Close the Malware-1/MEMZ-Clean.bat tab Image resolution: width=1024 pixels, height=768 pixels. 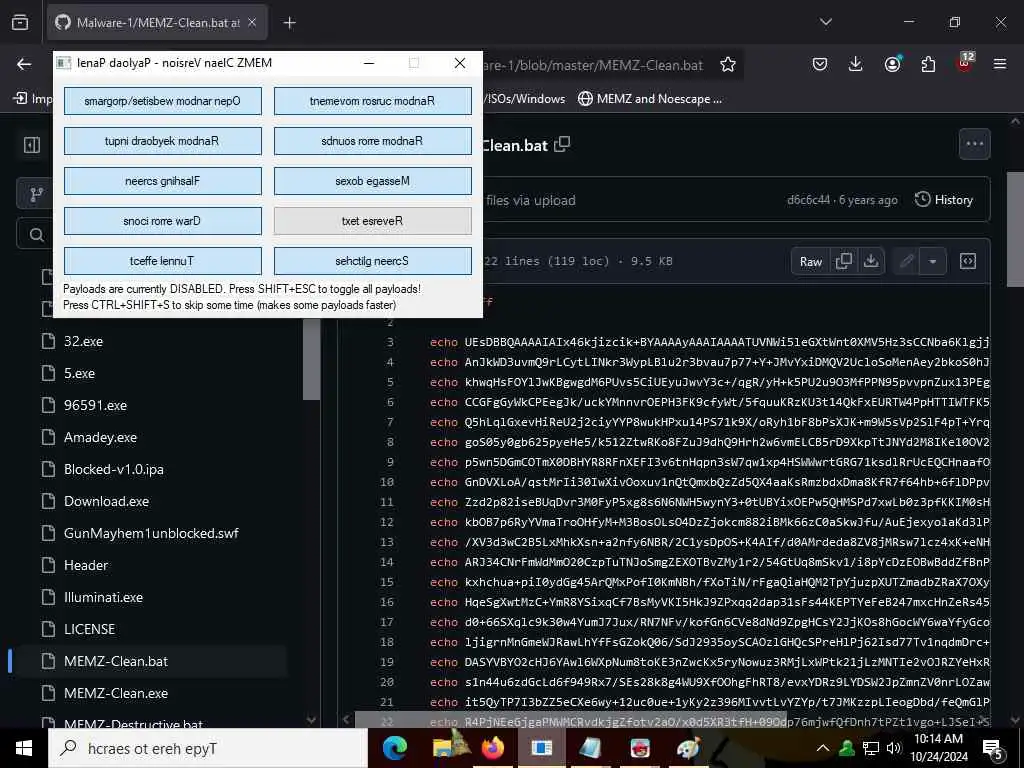(x=252, y=23)
